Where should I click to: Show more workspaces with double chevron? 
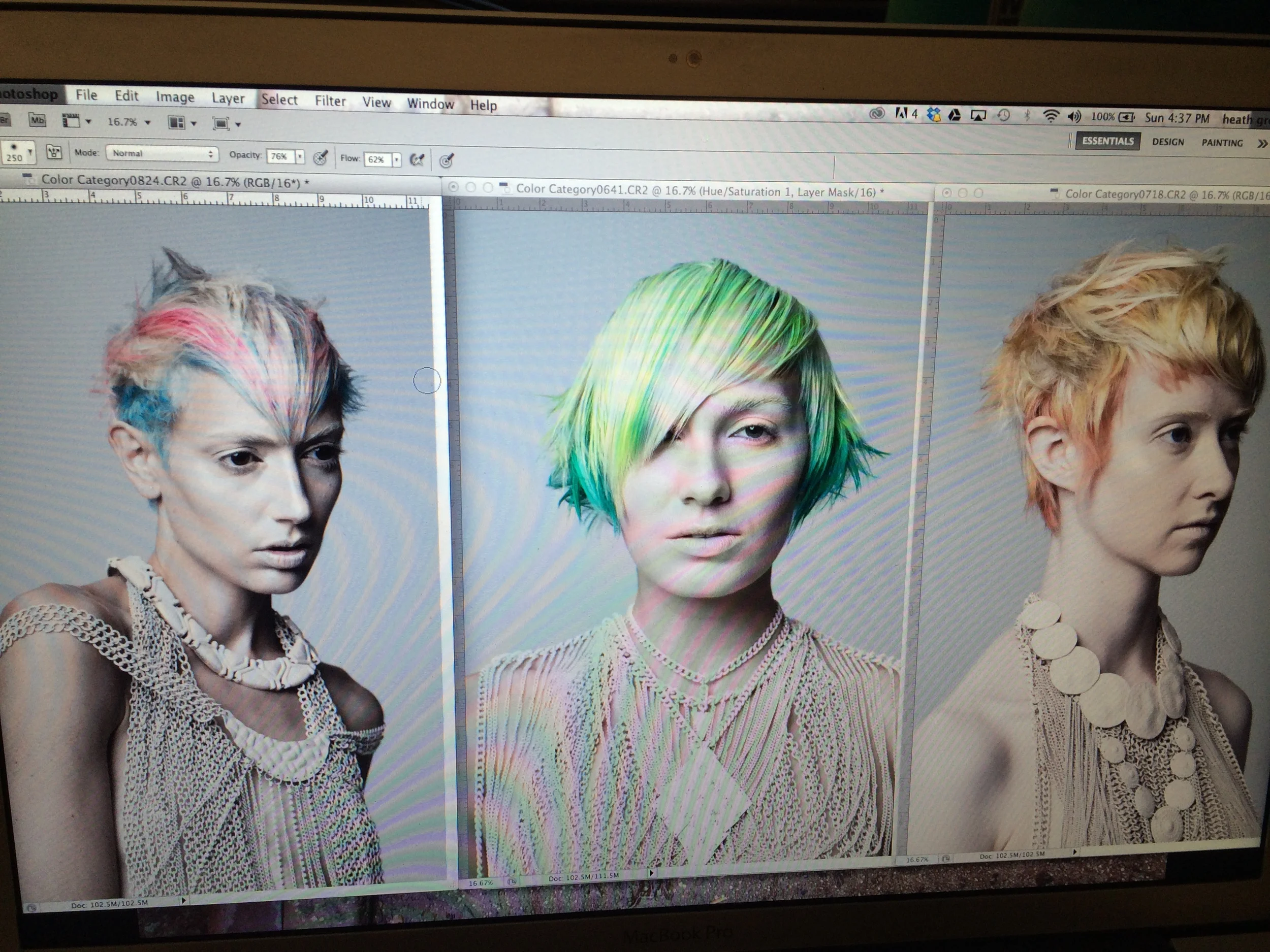tap(1261, 144)
